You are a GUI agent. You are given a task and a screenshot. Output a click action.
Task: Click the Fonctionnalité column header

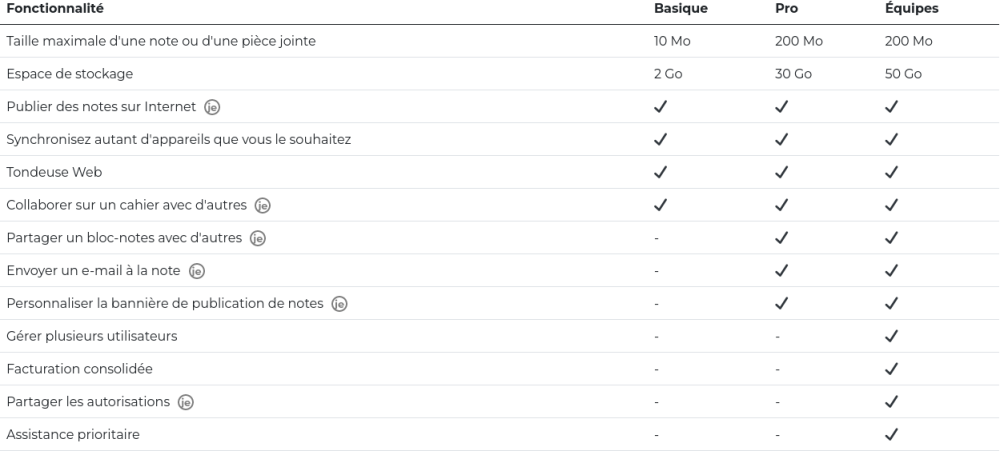(x=55, y=9)
